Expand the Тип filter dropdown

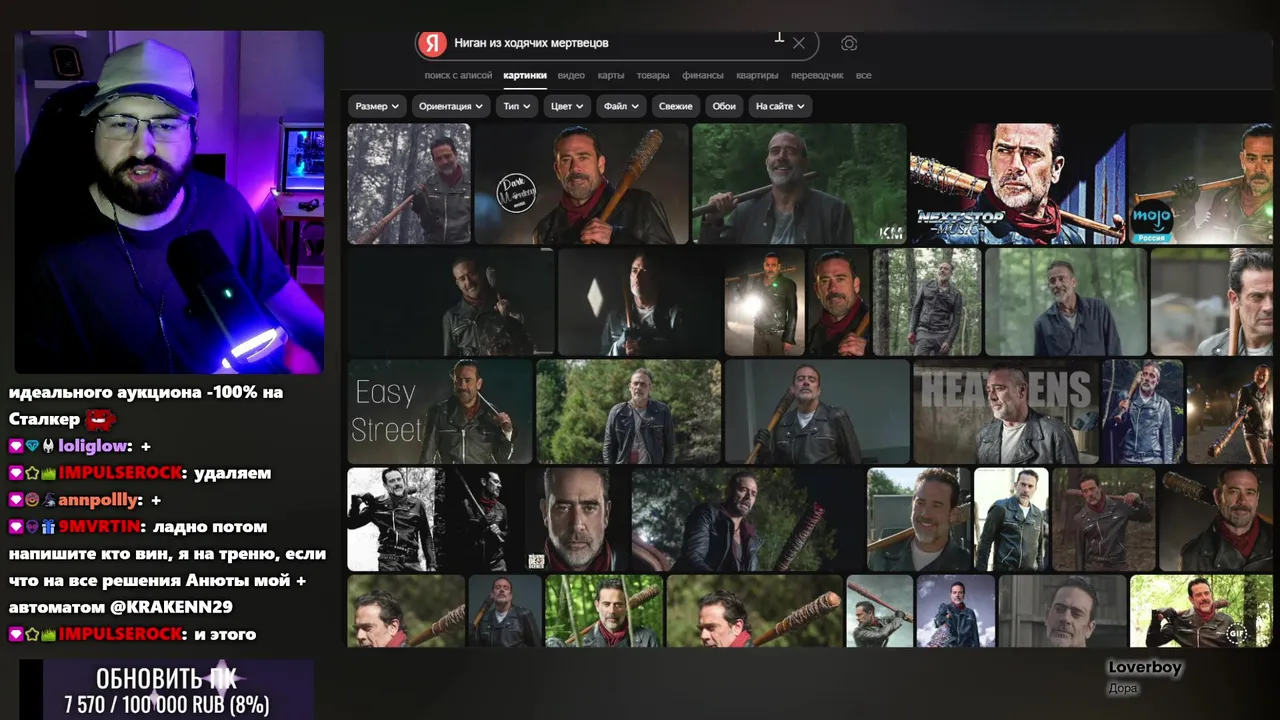pyautogui.click(x=517, y=106)
